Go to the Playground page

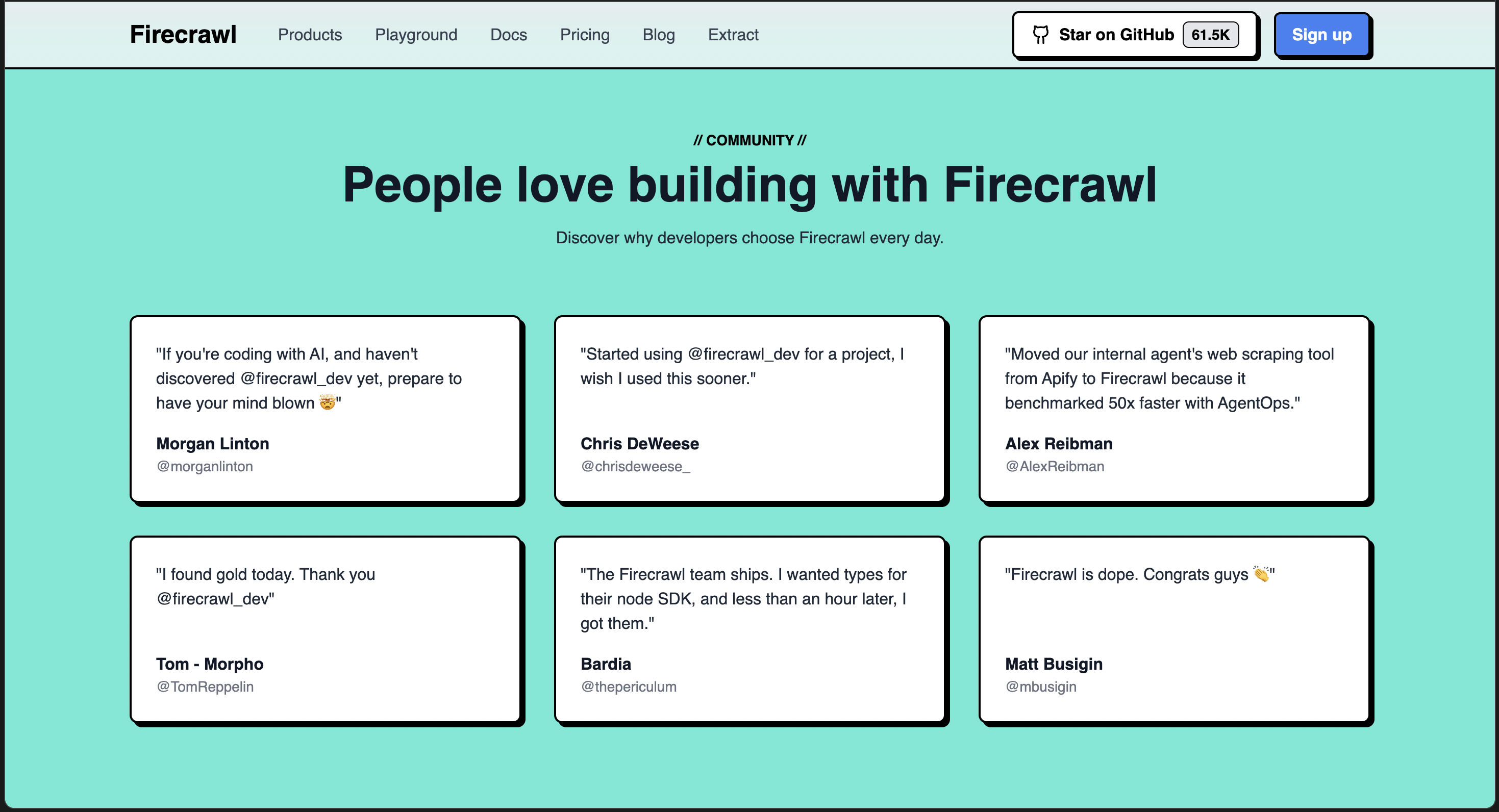(415, 35)
